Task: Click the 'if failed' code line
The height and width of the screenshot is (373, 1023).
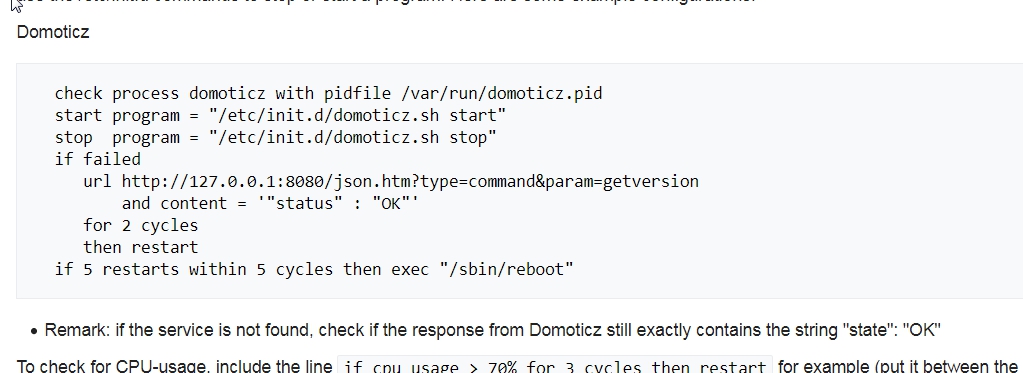Action: [98, 160]
